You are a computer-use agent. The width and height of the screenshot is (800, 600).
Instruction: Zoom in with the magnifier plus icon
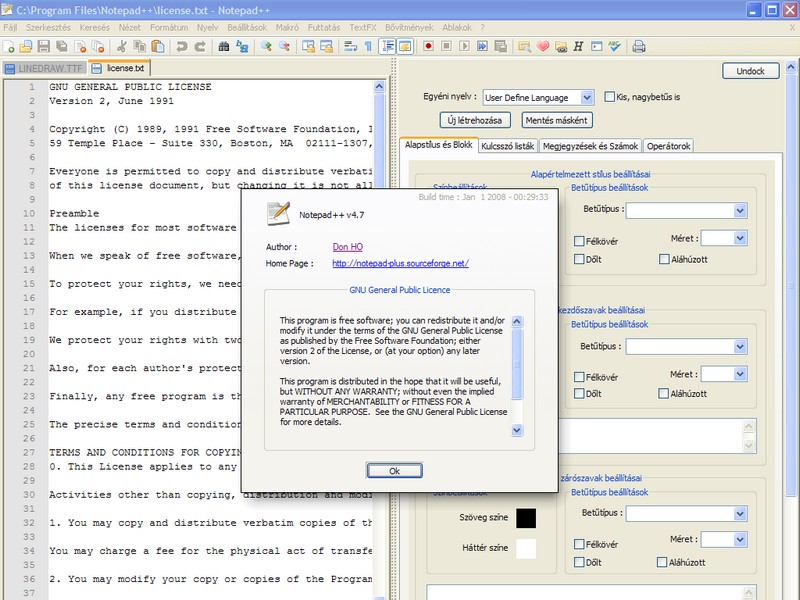[x=266, y=47]
